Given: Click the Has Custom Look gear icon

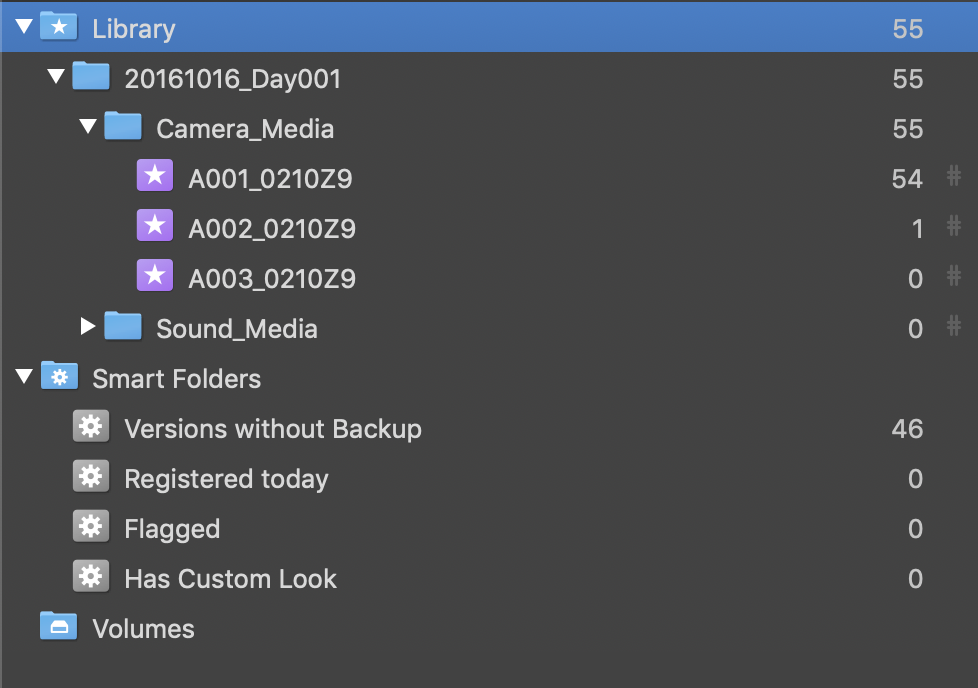Looking at the screenshot, I should click(91, 577).
